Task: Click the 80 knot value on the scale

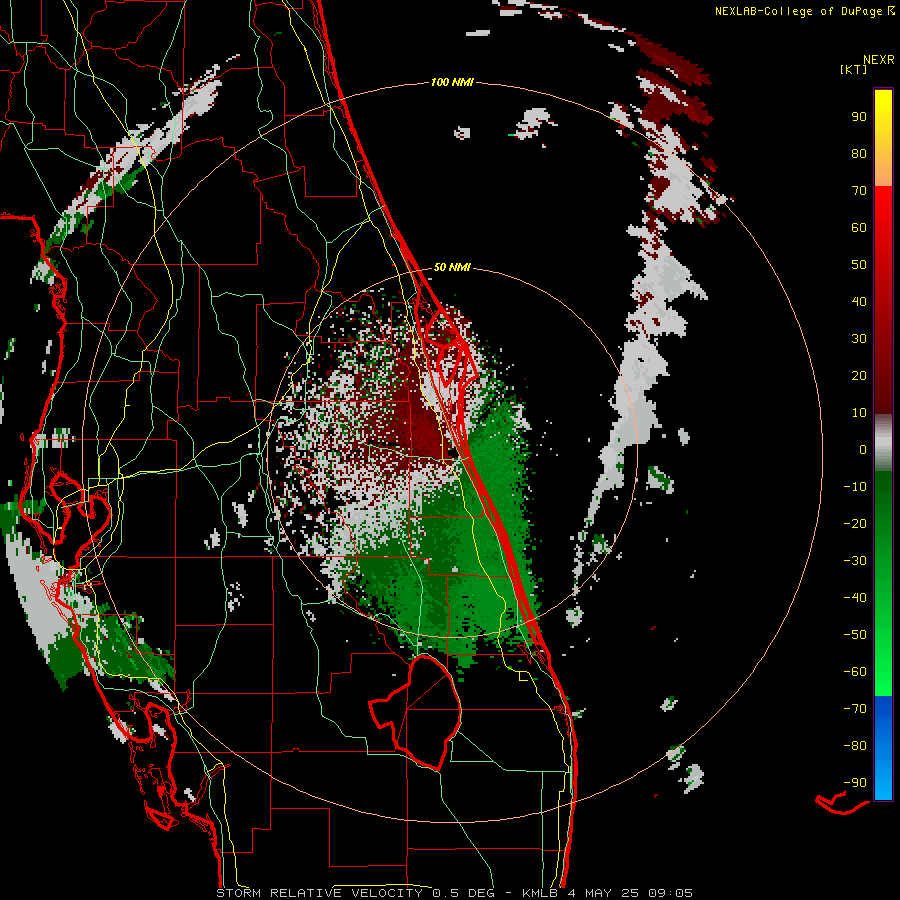Action: (x=859, y=154)
